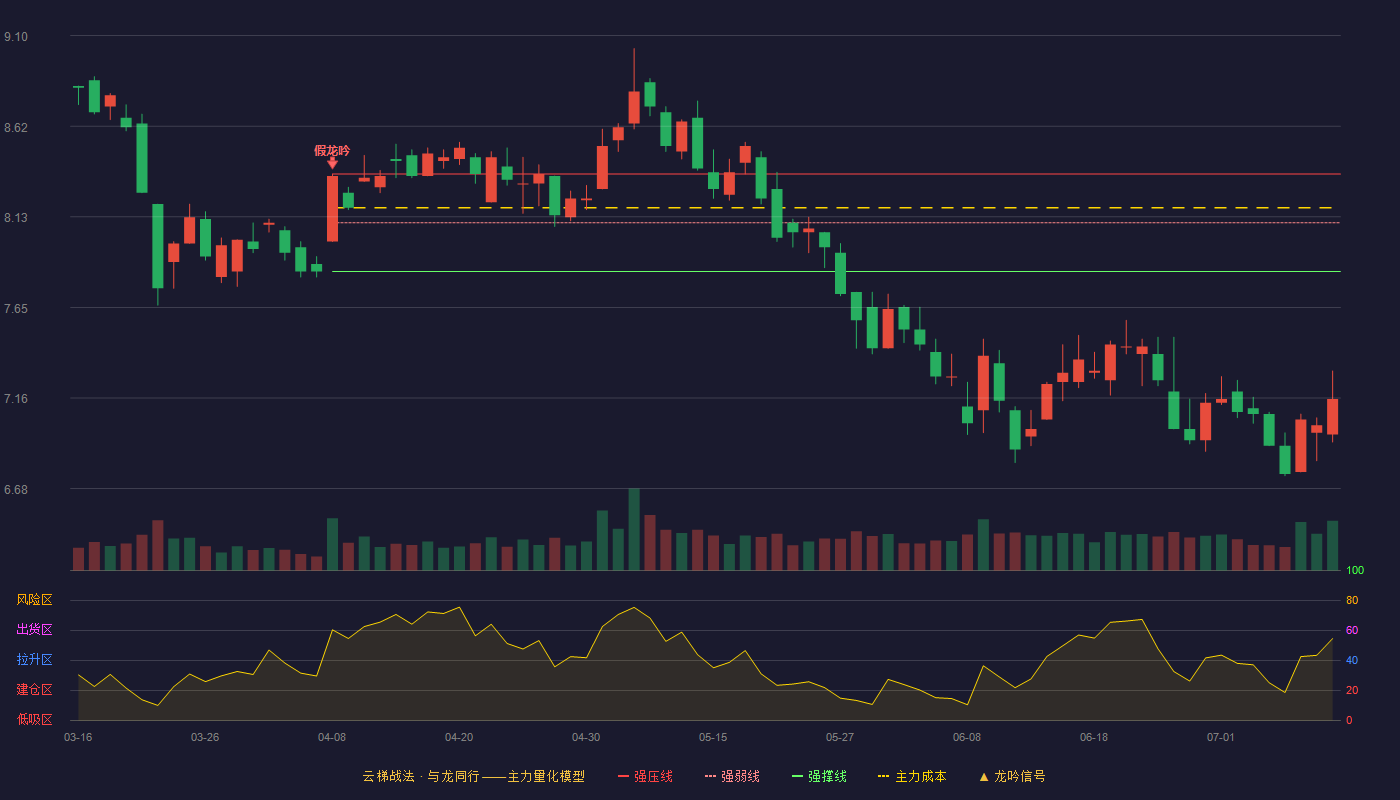This screenshot has width=1400, height=800.
Task: Click the blue 40 indicator scale value
Action: coord(1352,660)
